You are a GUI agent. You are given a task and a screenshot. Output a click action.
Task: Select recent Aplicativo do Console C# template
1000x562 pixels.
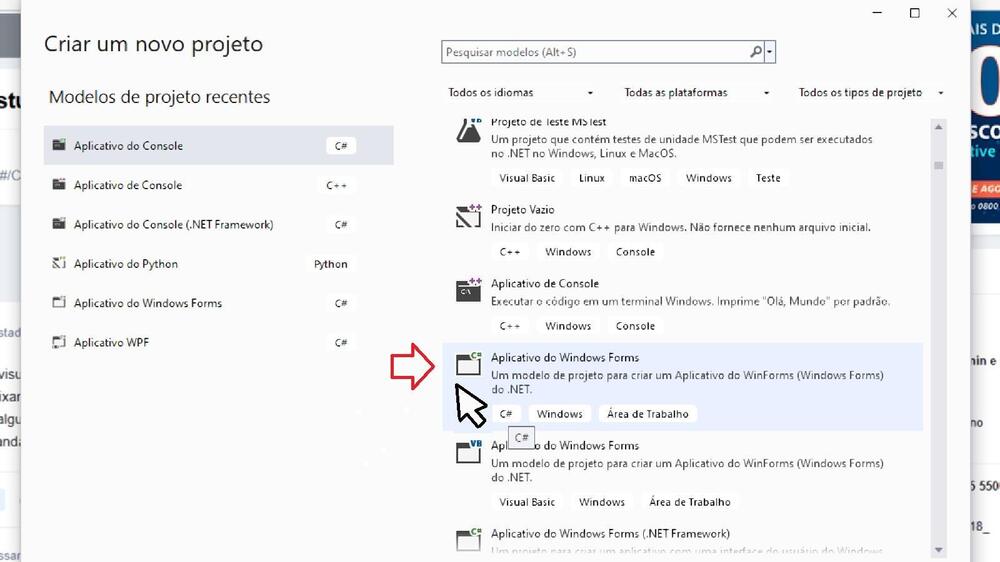click(x=219, y=145)
